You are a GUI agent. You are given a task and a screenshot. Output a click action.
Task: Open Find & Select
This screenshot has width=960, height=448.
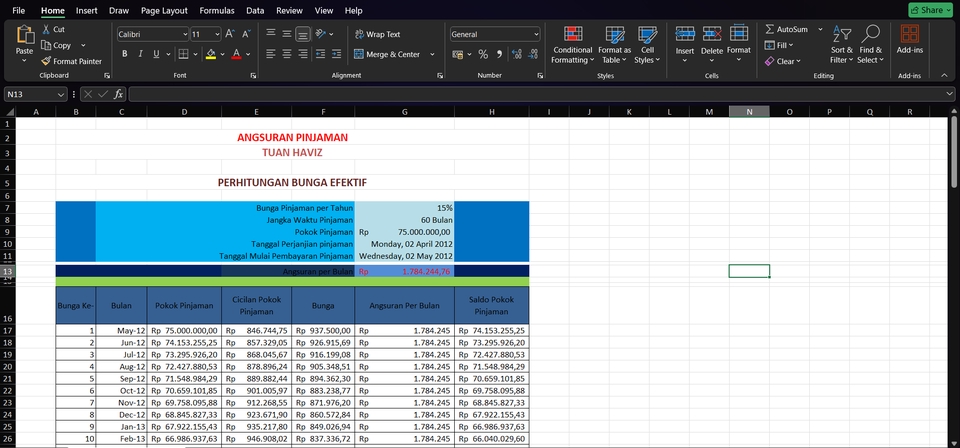coord(870,45)
